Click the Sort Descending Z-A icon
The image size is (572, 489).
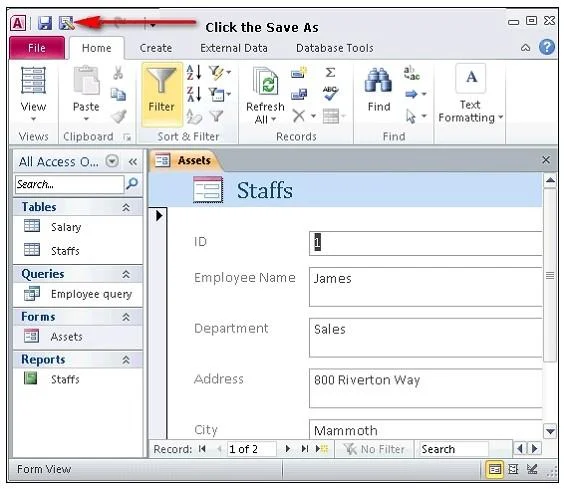[194, 94]
